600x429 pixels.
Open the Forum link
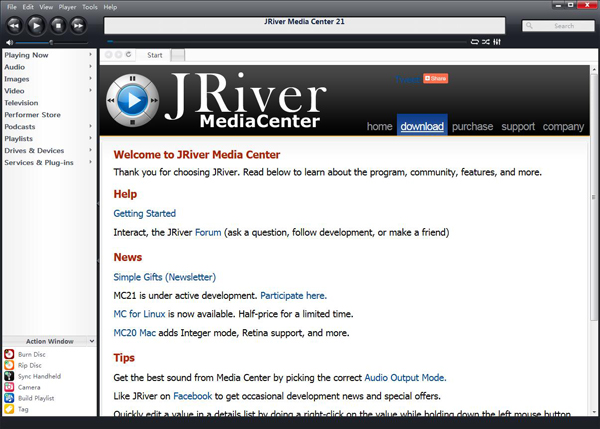[208, 232]
